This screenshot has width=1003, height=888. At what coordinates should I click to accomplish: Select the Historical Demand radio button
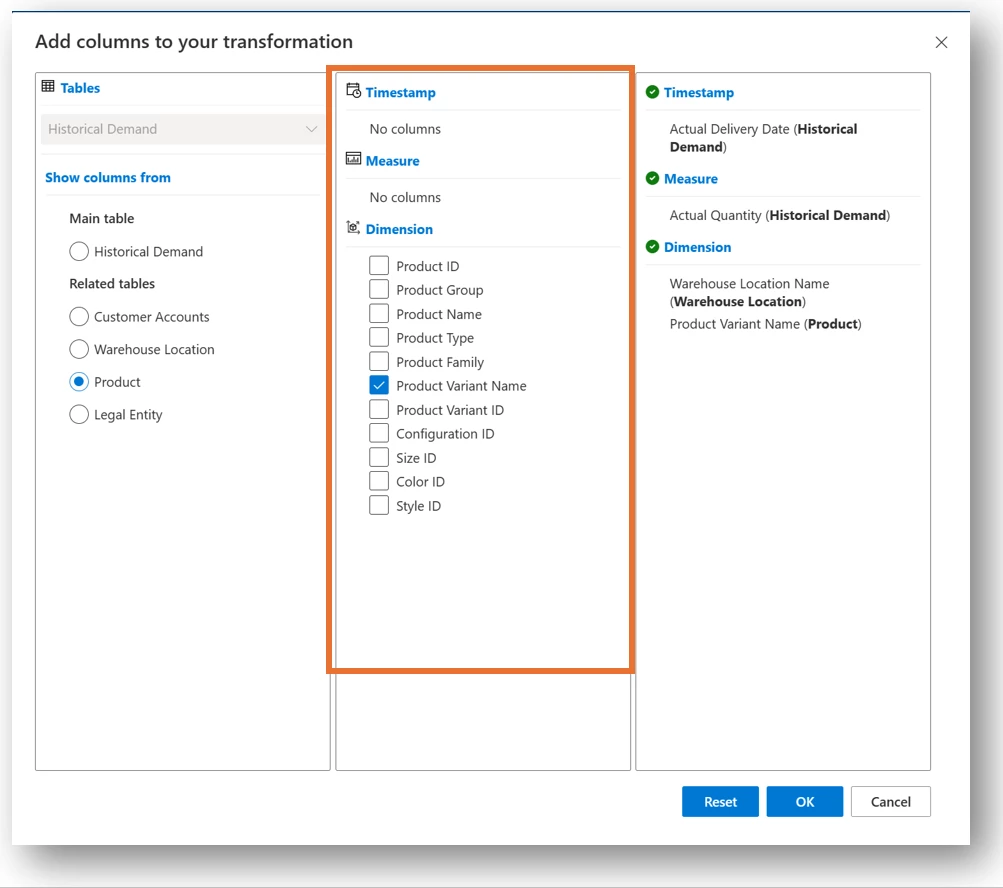coord(79,251)
